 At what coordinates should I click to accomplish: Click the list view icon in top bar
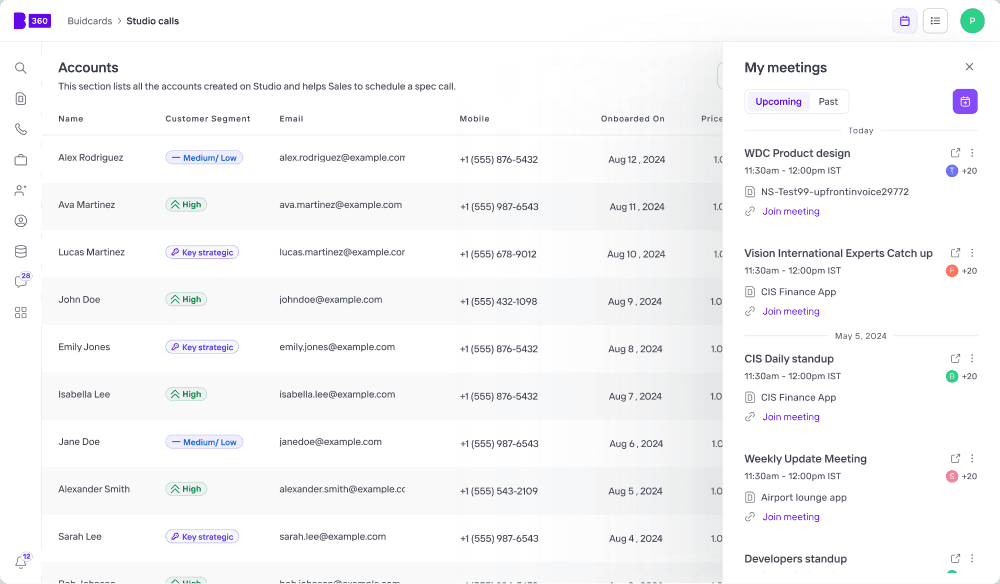coord(935,21)
